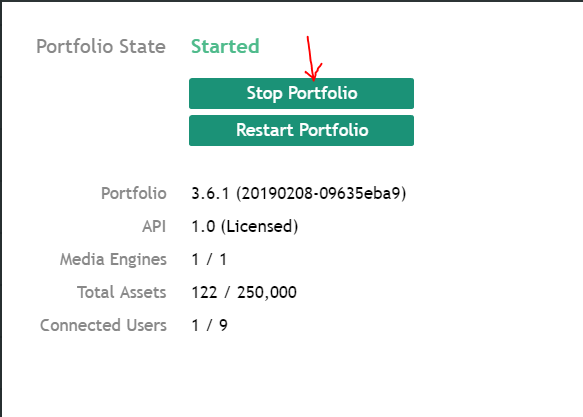Screen dimensions: 583x417
Task: Click the Connected Users label
Action: click(x=103, y=325)
